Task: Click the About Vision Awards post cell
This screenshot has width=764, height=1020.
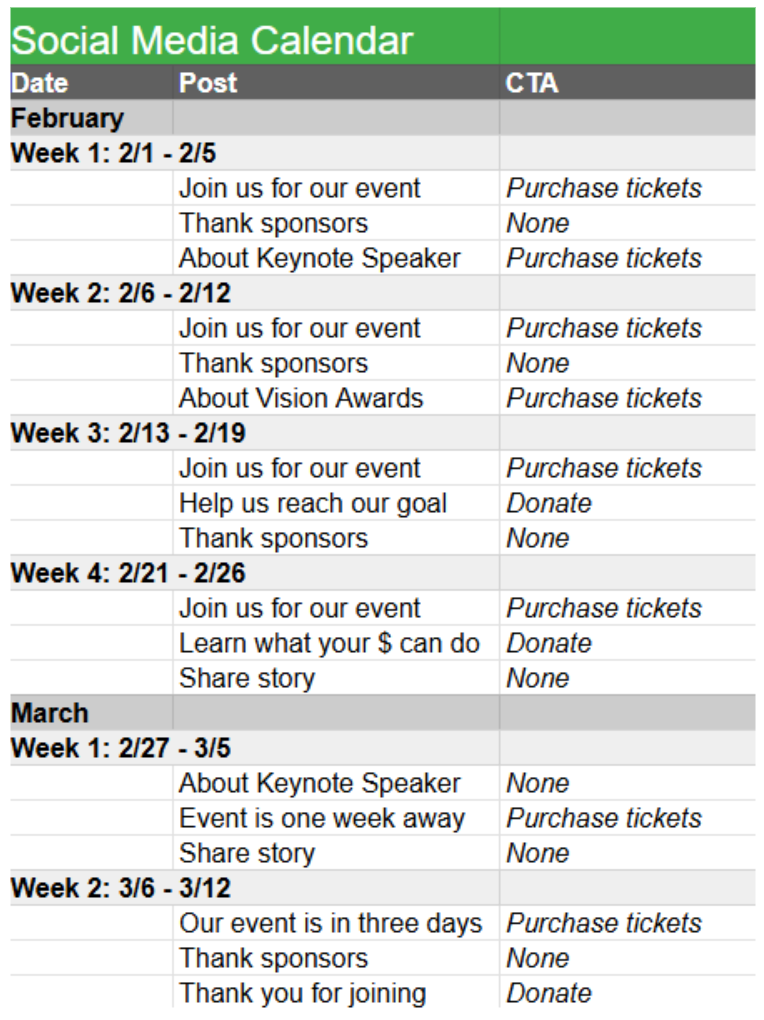Action: 336,398
